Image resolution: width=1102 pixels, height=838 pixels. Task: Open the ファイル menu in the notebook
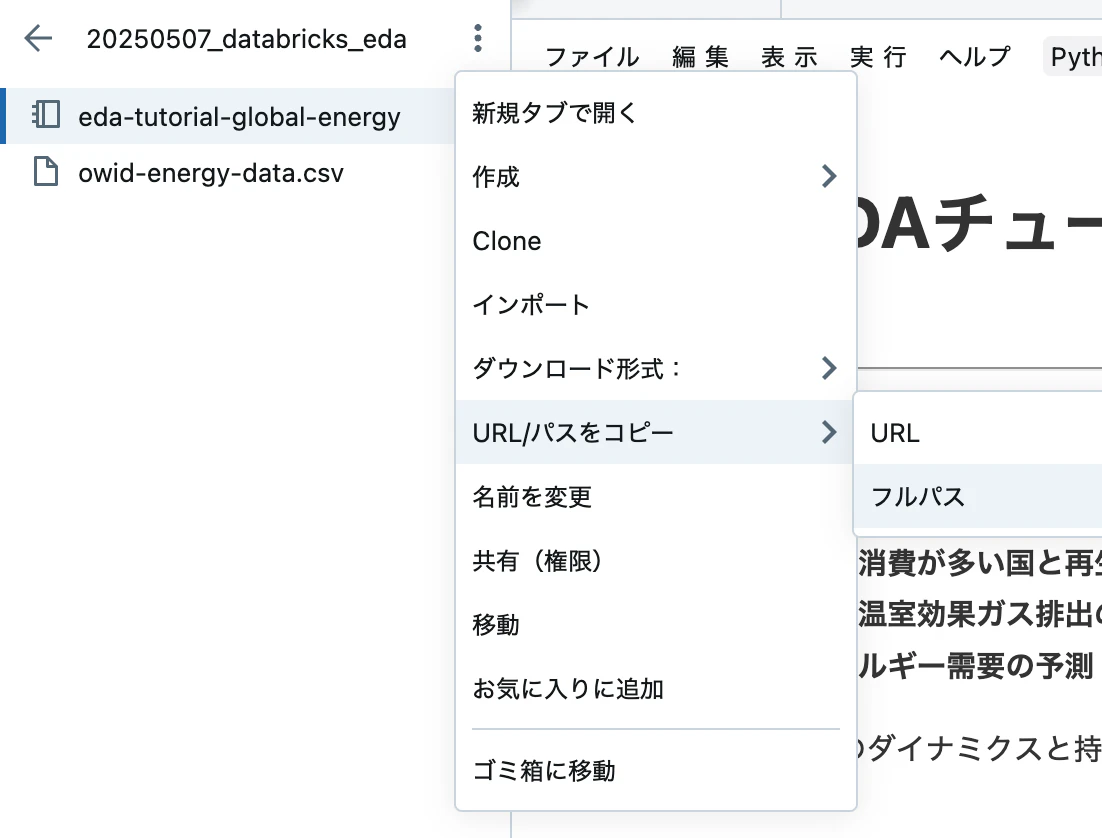[x=592, y=57]
